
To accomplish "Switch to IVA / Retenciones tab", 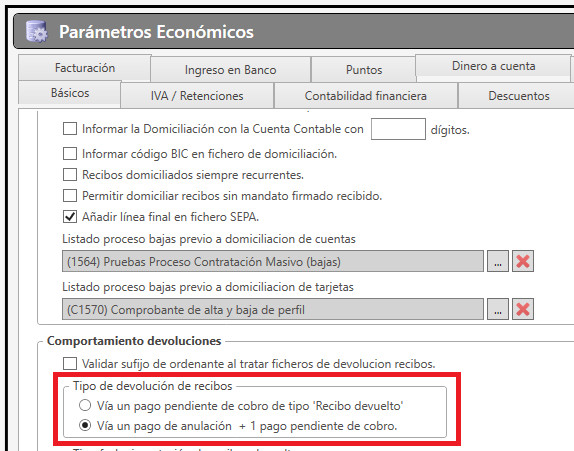I will tap(197, 96).
